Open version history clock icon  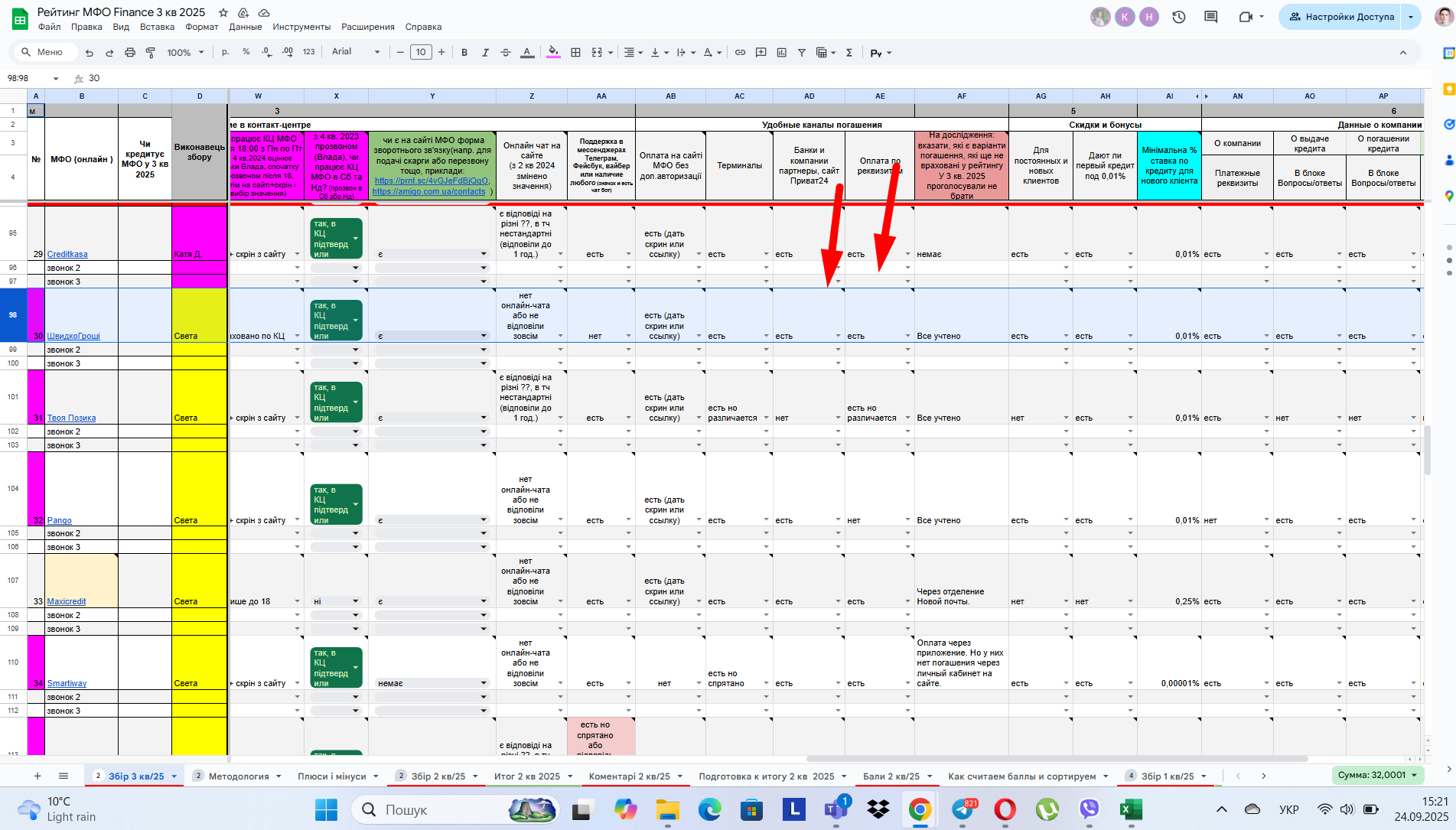(x=1179, y=17)
